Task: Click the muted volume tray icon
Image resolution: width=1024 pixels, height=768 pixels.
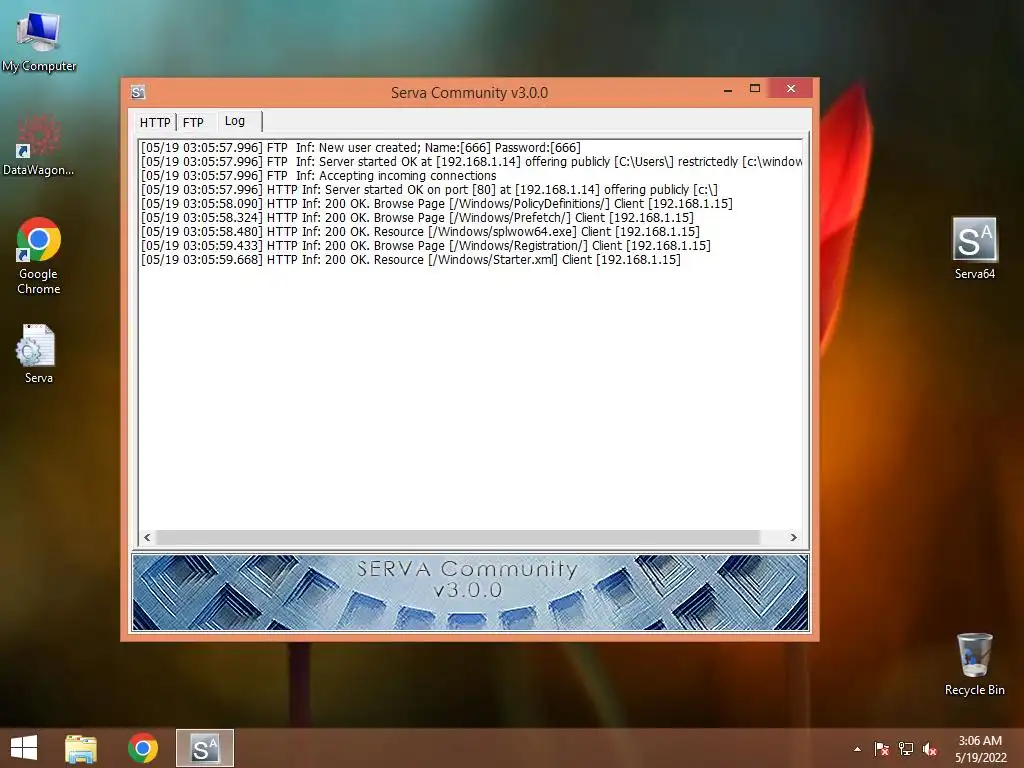Action: click(x=930, y=749)
